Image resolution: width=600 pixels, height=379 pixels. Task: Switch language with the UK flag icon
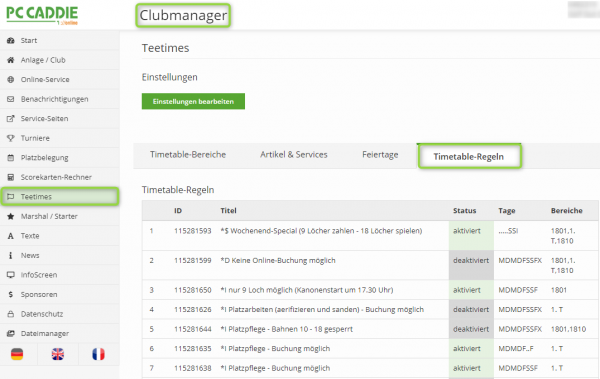58,354
